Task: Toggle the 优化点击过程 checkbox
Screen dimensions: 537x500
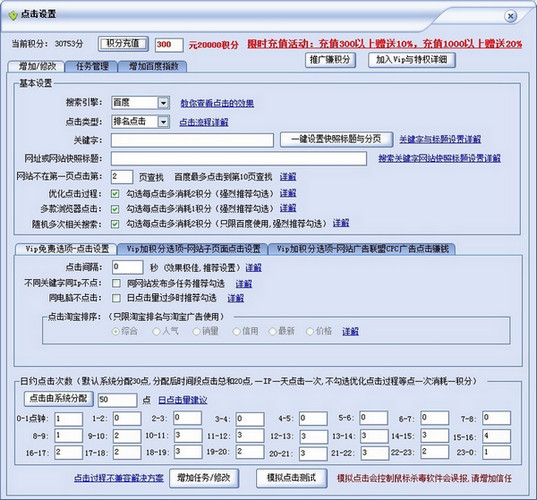Action: coord(115,194)
